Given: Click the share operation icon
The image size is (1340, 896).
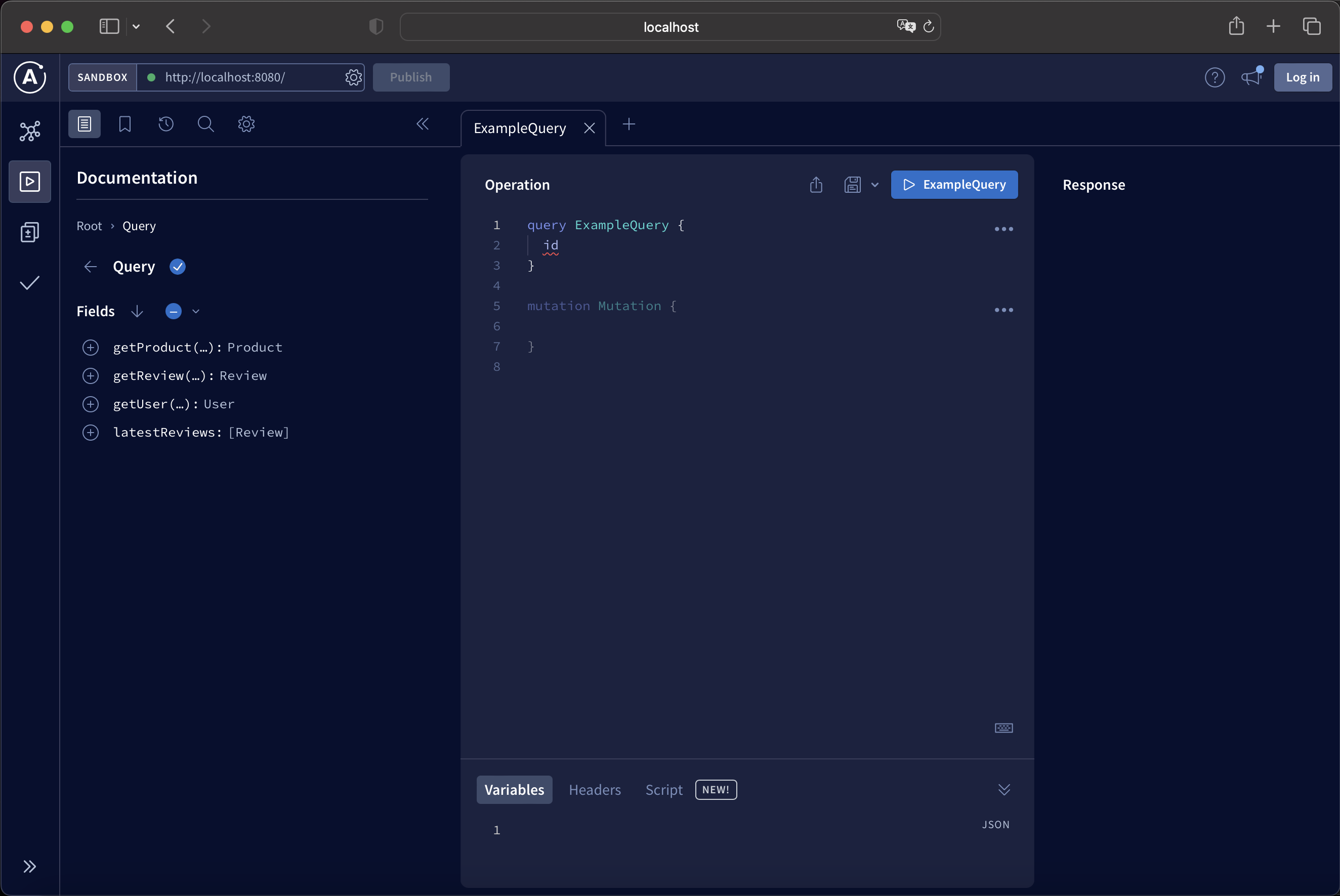Looking at the screenshot, I should click(x=816, y=185).
